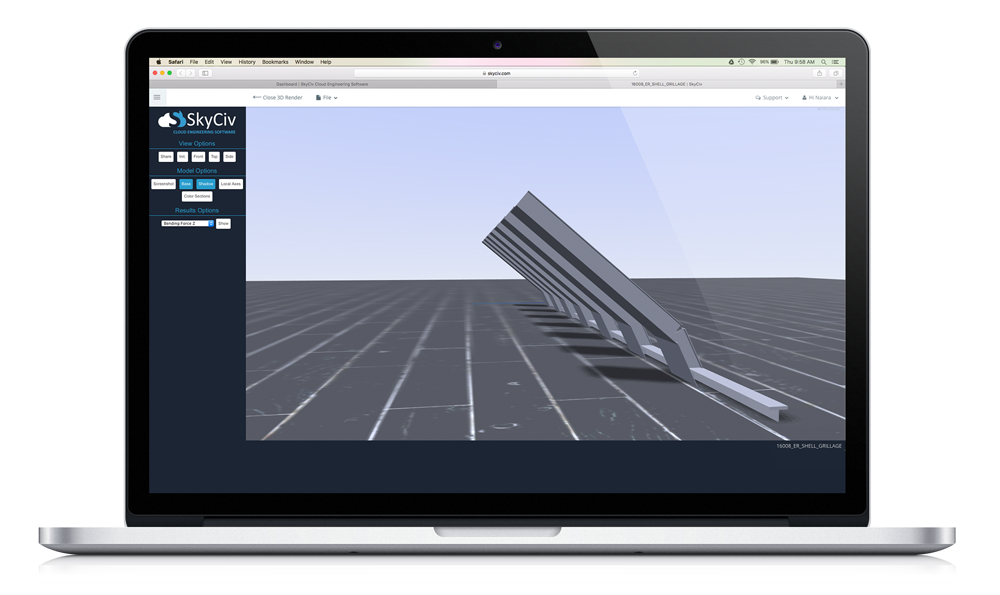Image resolution: width=1000 pixels, height=595 pixels.
Task: Open the Bookmarks menu
Action: [276, 62]
